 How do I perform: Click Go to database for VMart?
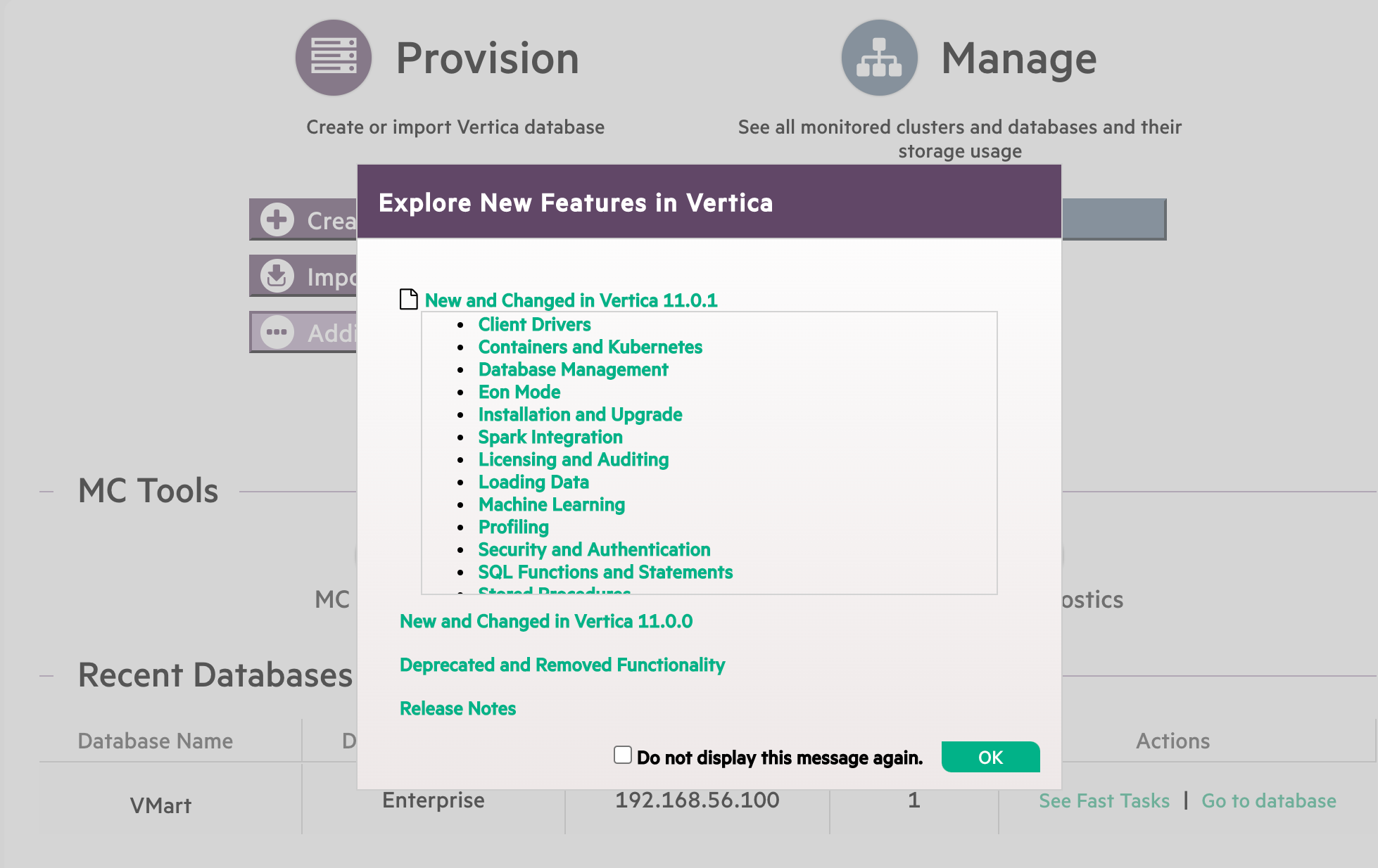click(x=1268, y=800)
